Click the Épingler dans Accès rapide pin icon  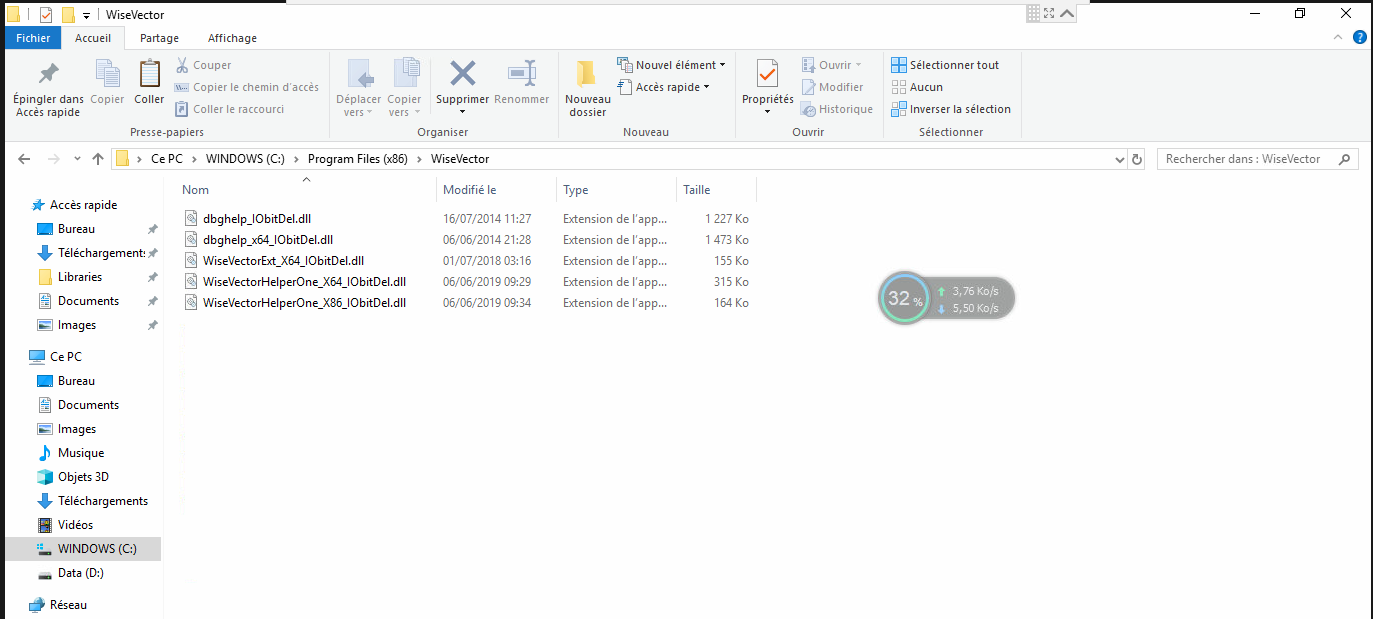(48, 74)
